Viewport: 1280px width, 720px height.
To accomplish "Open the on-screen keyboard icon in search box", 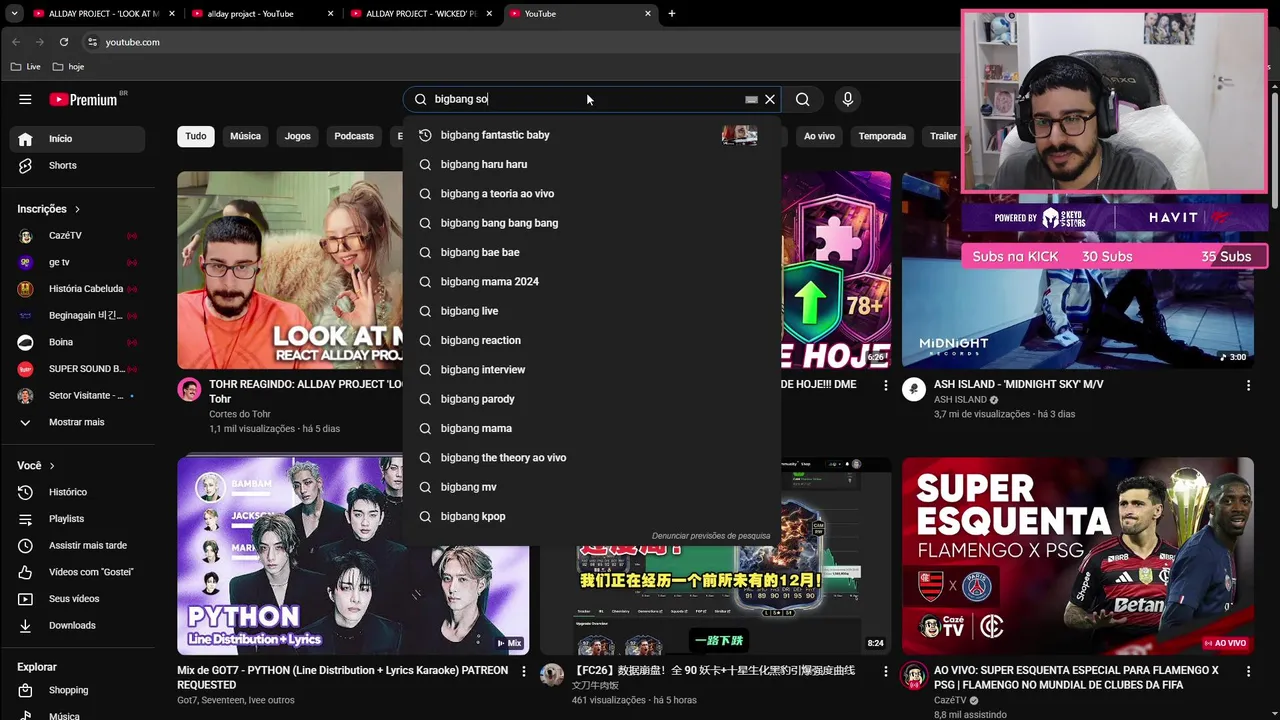I will point(751,100).
